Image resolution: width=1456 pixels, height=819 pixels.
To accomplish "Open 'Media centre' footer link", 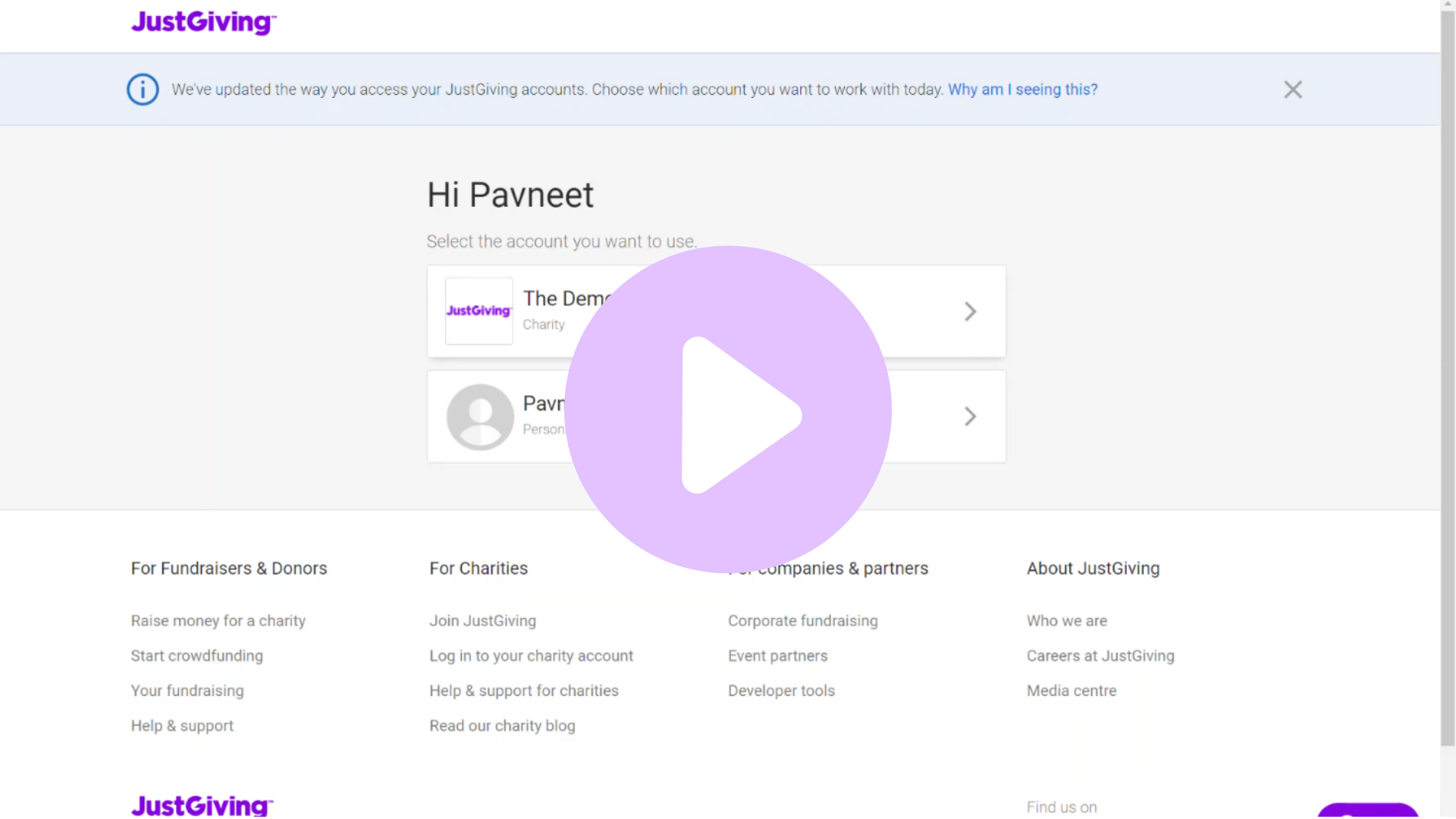I will (x=1072, y=690).
